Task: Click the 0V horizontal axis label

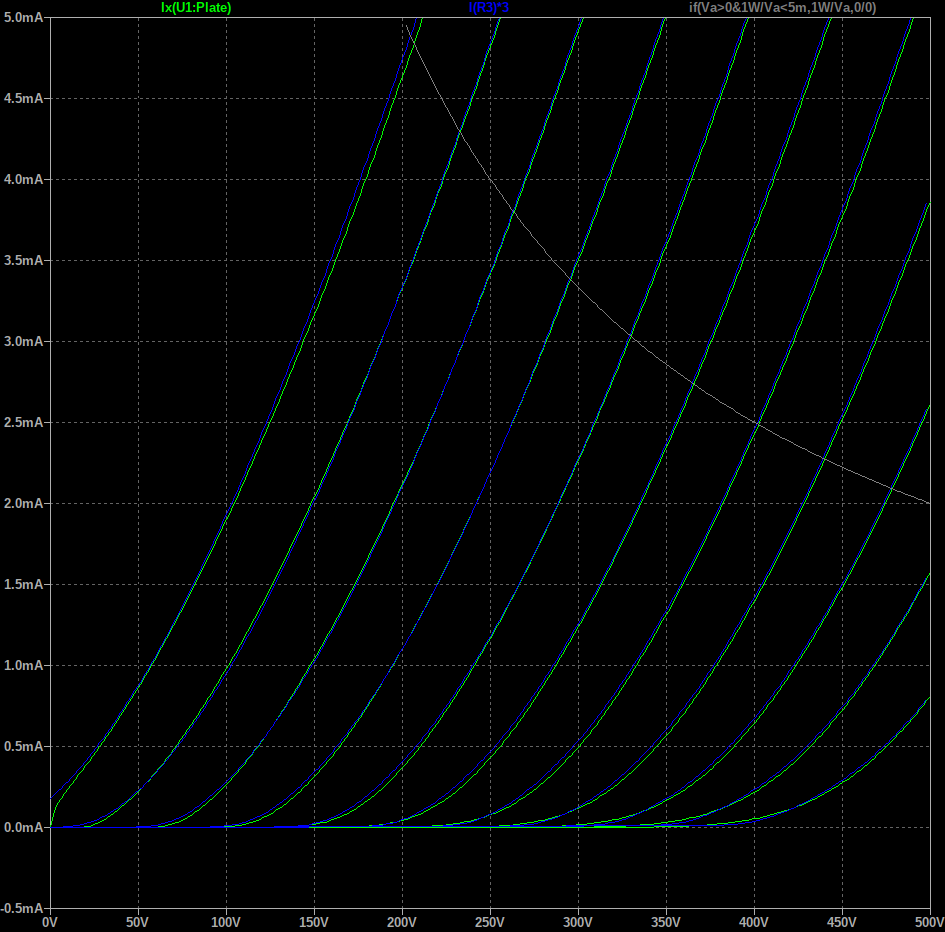Action: pos(50,922)
